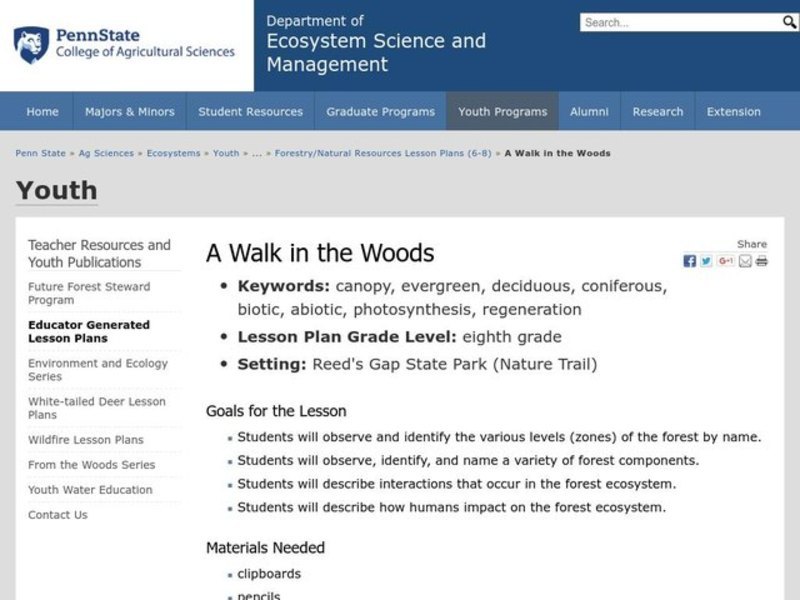Open the Graduate Programs menu item
Screen dimensions: 800x600
[x=380, y=111]
